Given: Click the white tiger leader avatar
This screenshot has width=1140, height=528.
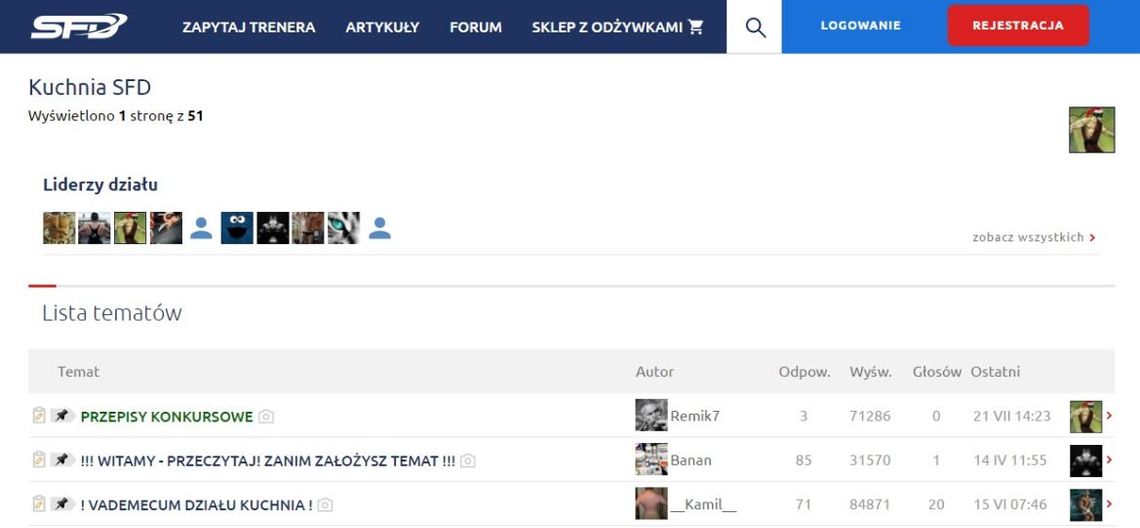Looking at the screenshot, I should tap(343, 228).
